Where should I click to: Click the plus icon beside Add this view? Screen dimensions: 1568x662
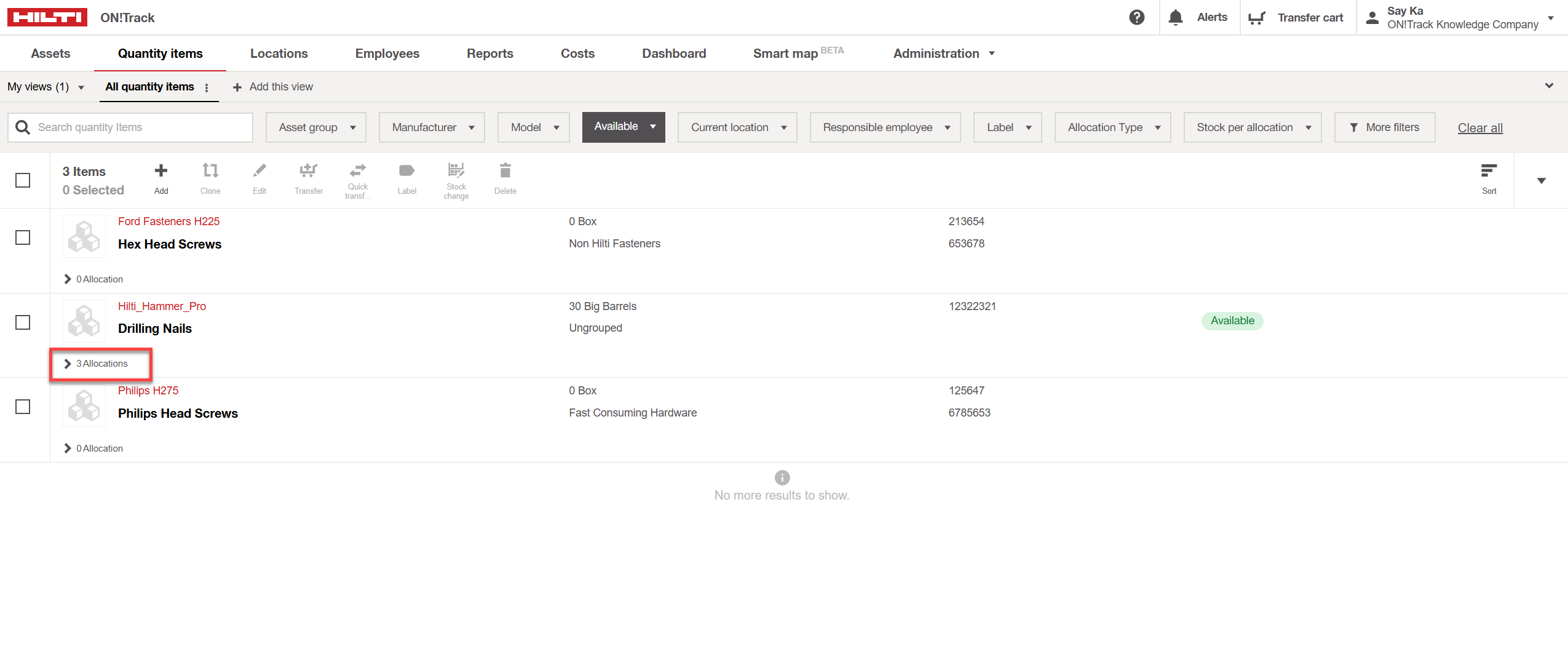(x=237, y=87)
